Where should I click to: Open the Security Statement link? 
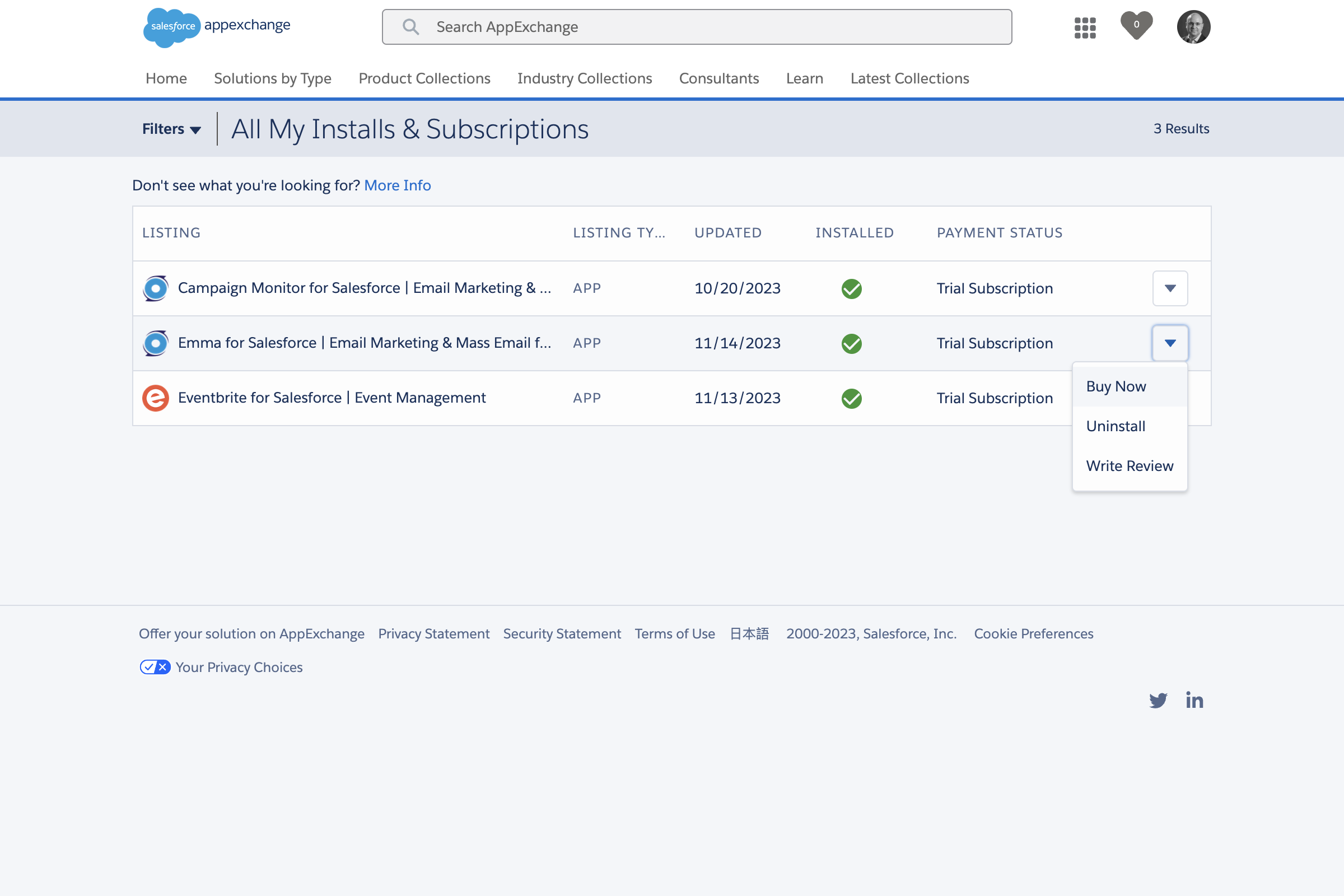tap(562, 634)
